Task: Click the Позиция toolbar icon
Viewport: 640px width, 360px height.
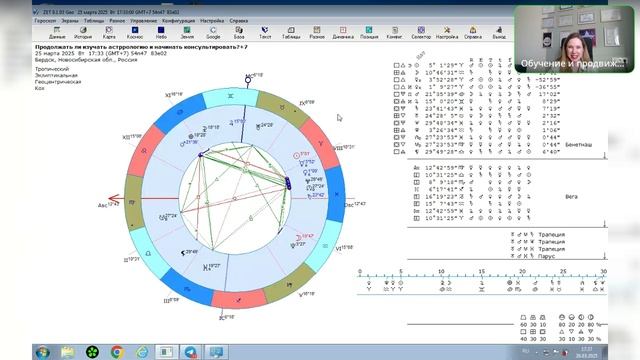Action: pyautogui.click(x=369, y=33)
